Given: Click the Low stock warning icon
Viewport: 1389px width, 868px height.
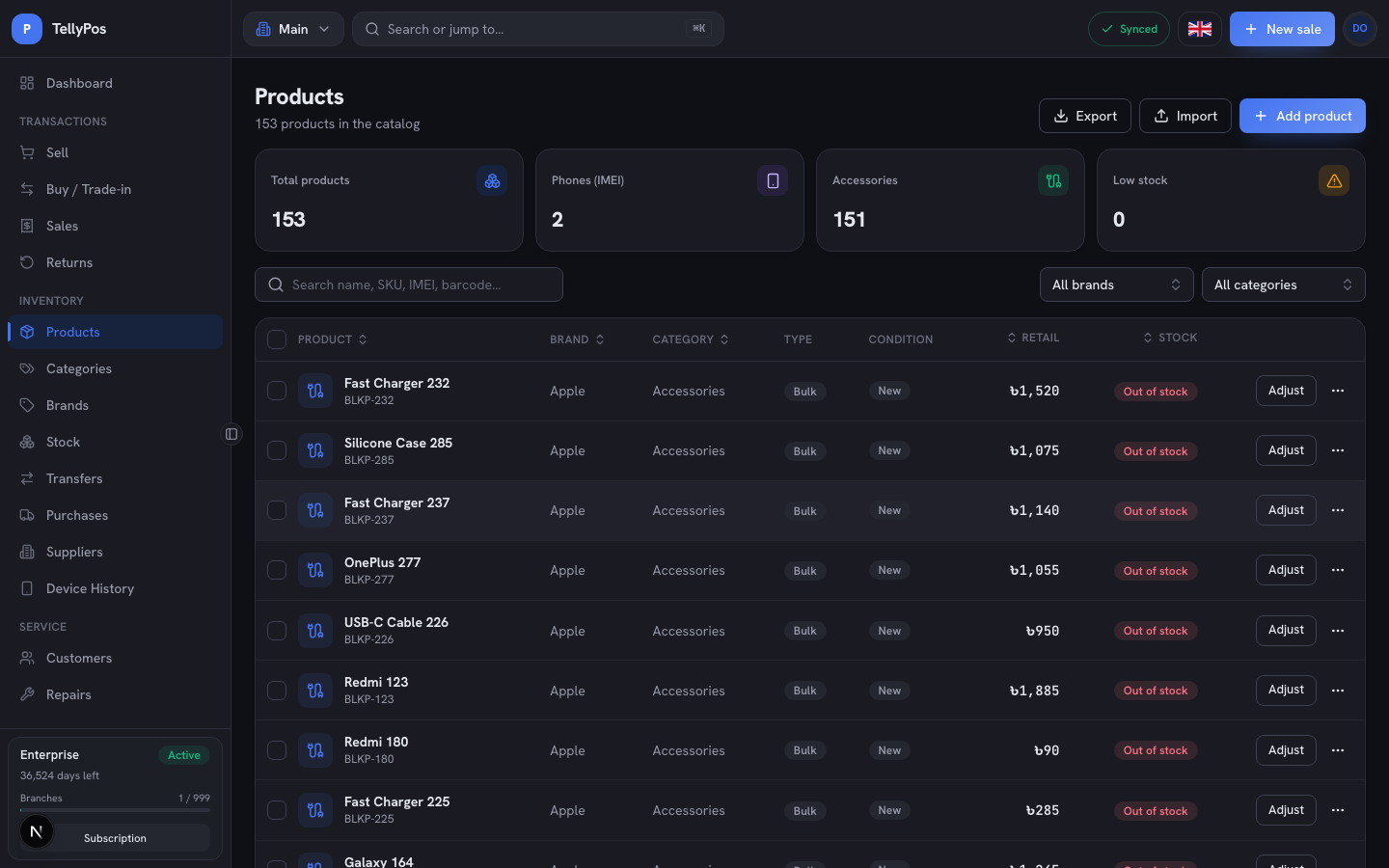Looking at the screenshot, I should click(1334, 180).
